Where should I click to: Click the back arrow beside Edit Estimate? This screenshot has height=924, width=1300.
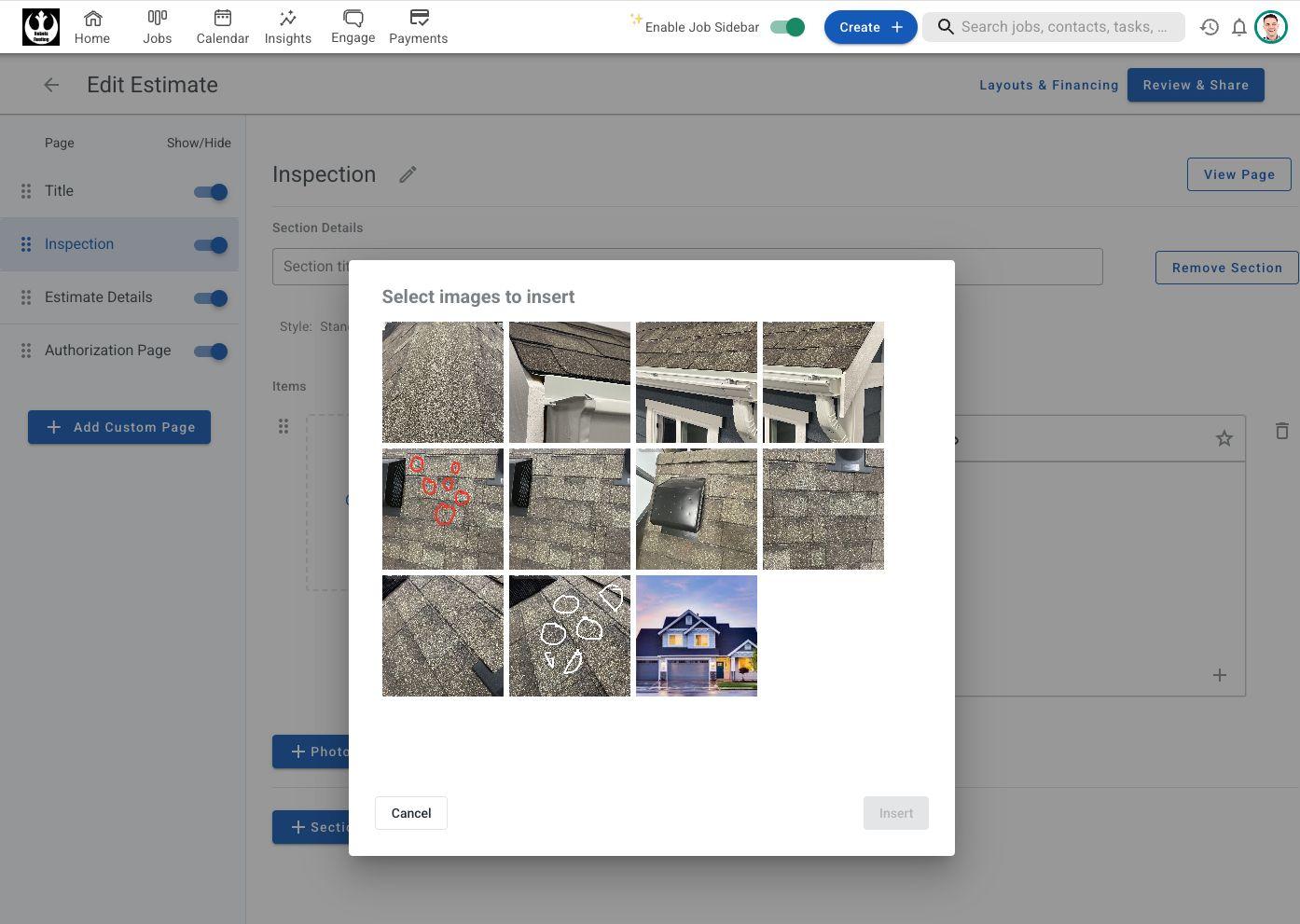[51, 85]
